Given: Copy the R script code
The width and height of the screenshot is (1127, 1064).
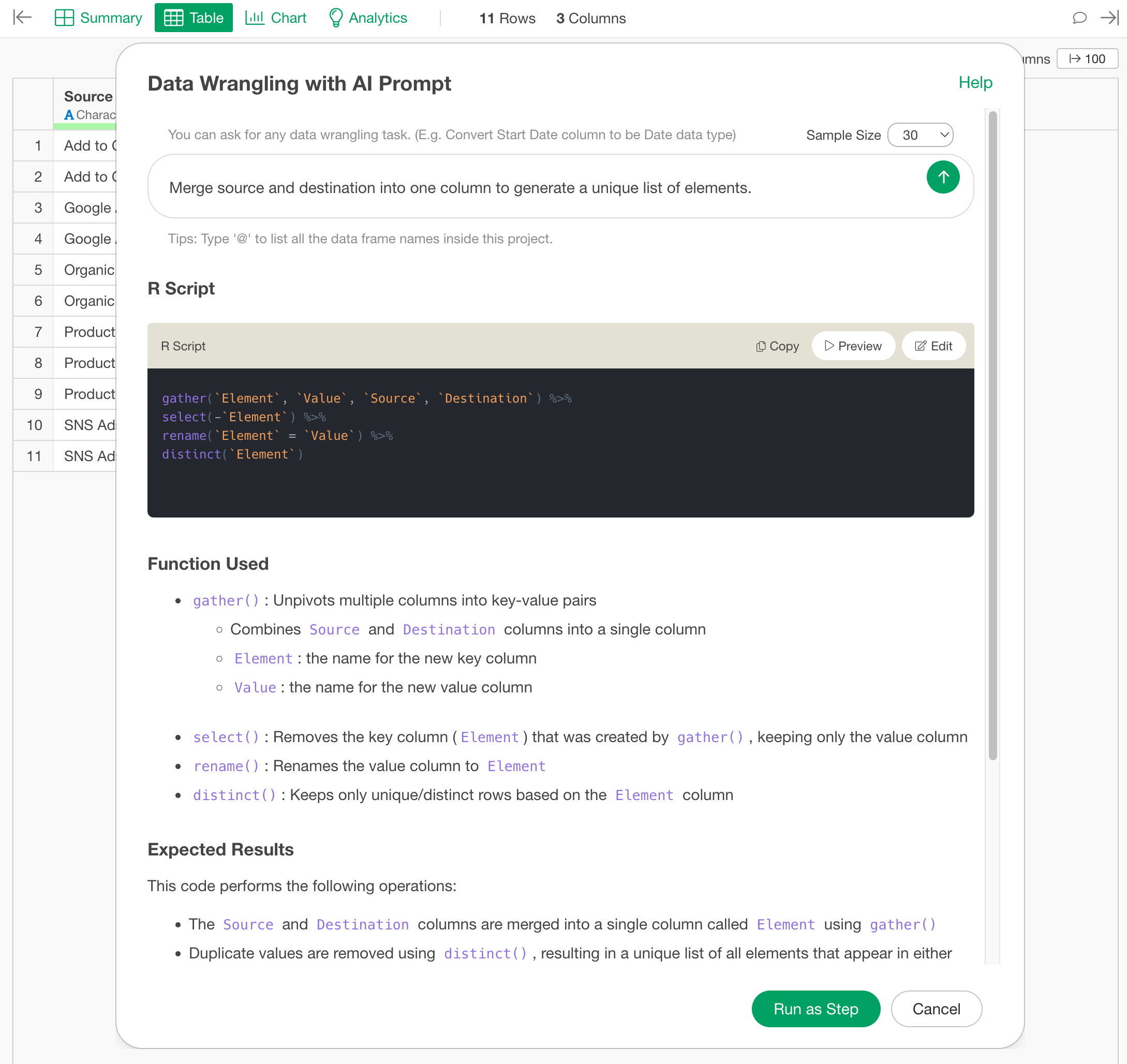Looking at the screenshot, I should 777,346.
